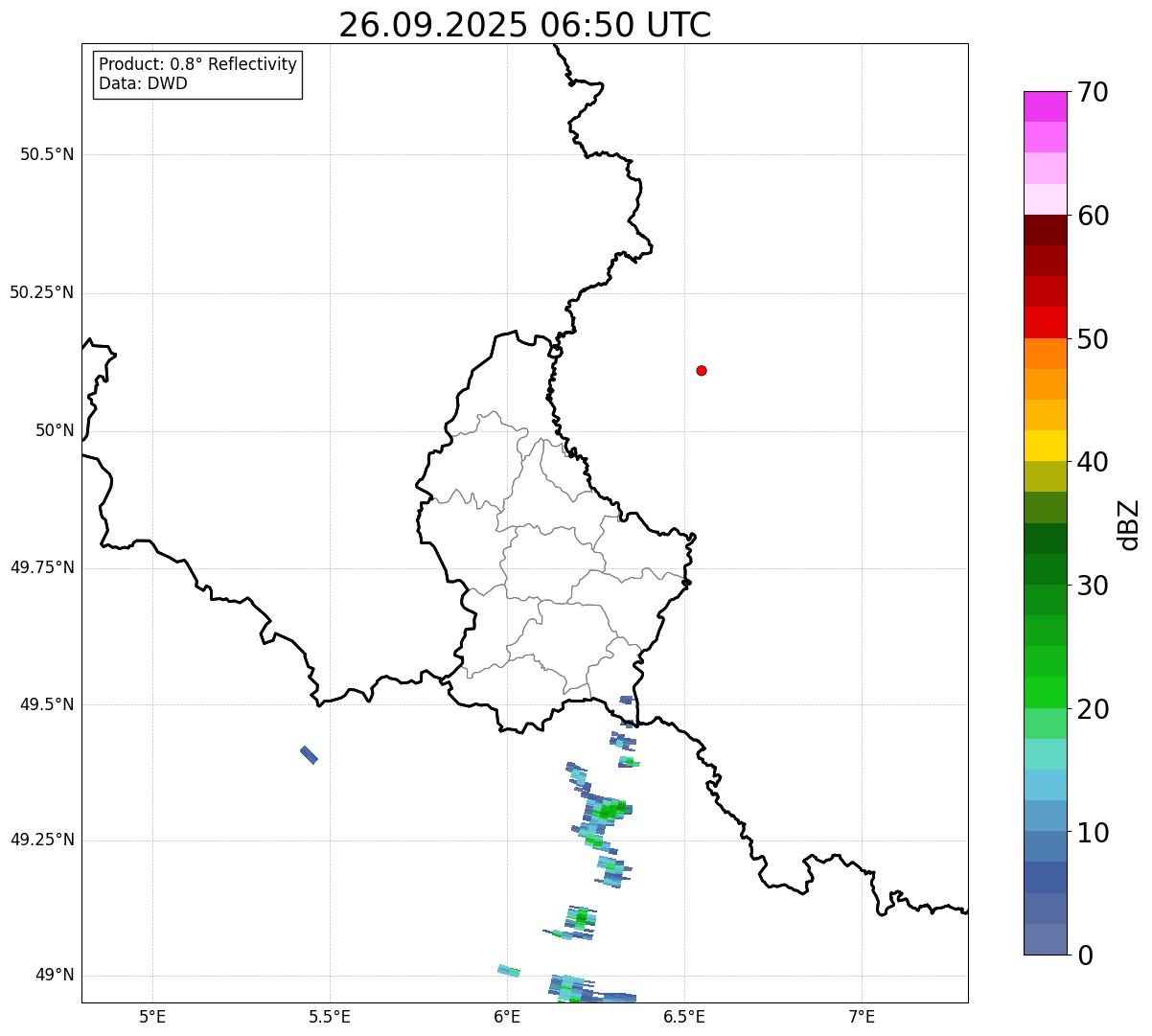Click the '10' colorbar tick label
This screenshot has height=1036, width=1152.
pos(1093,833)
